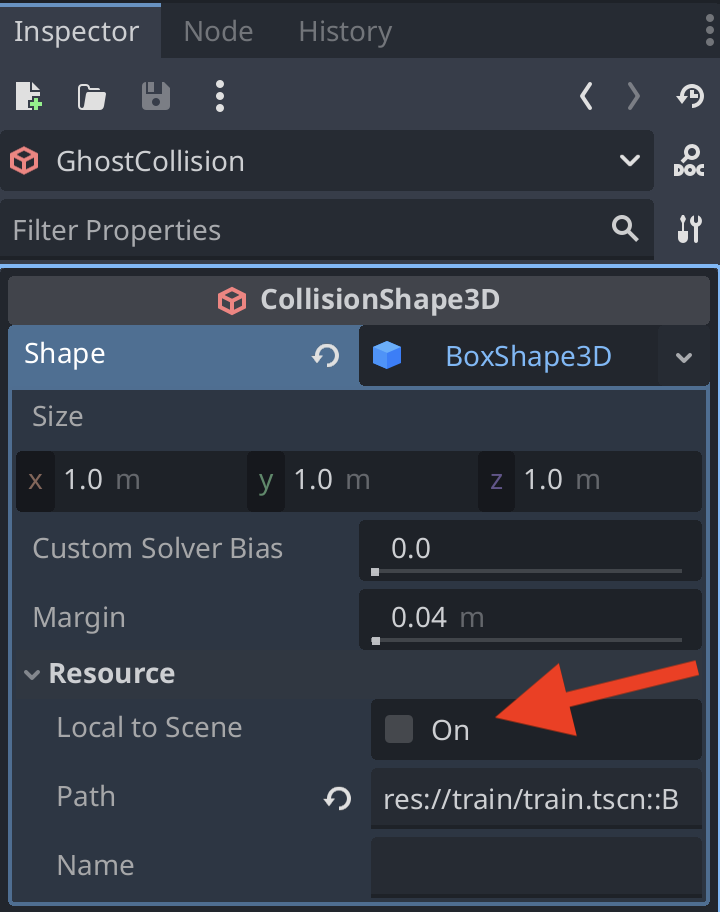Viewport: 720px width, 912px height.
Task: Revert the resource Path value
Action: tap(338, 798)
